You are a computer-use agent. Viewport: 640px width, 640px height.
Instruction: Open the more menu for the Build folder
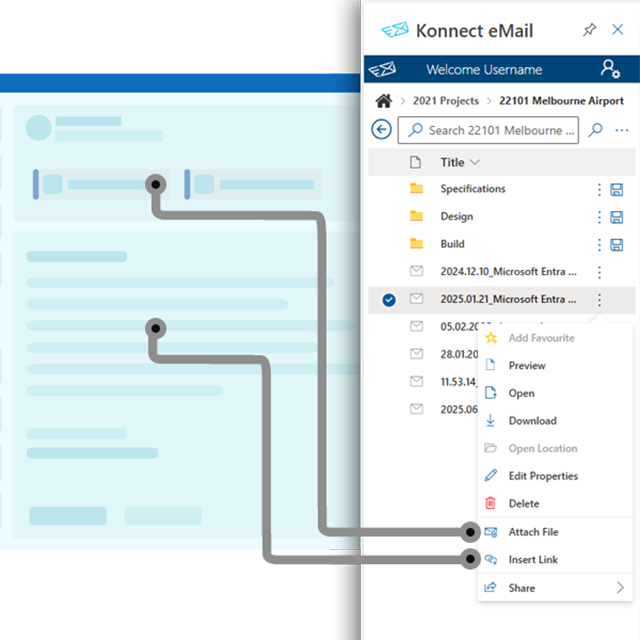tap(599, 245)
